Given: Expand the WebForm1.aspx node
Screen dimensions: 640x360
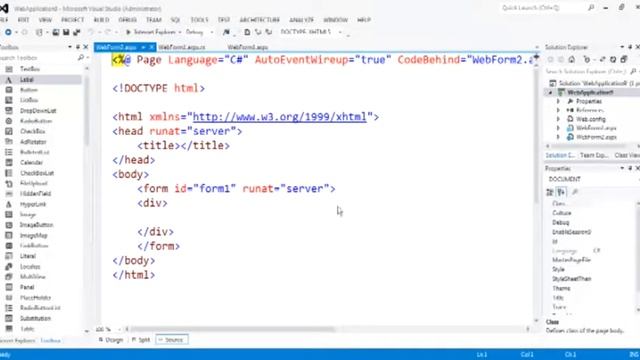Looking at the screenshot, I should click(558, 128).
